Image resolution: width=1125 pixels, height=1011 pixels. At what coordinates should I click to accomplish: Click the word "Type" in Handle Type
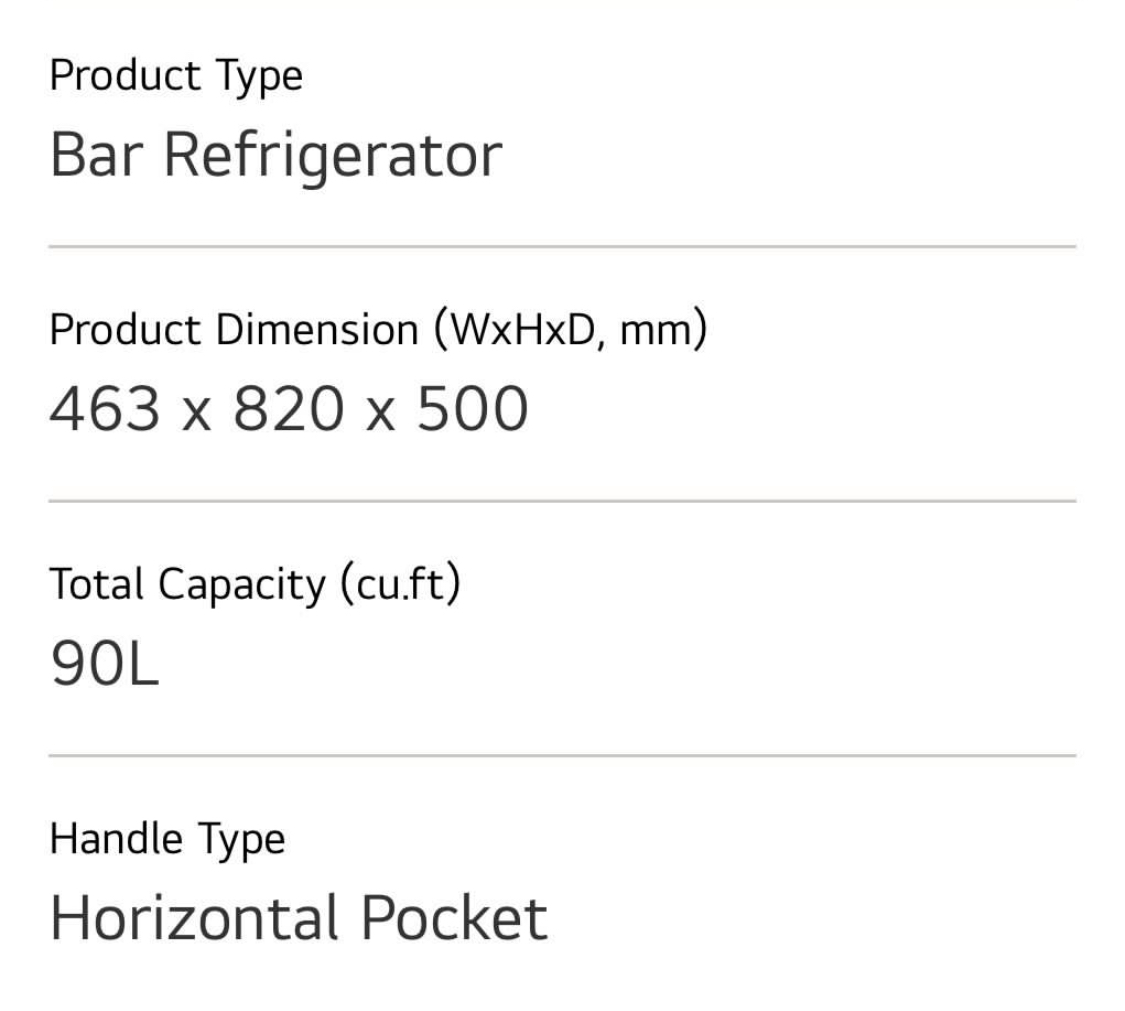pos(240,839)
